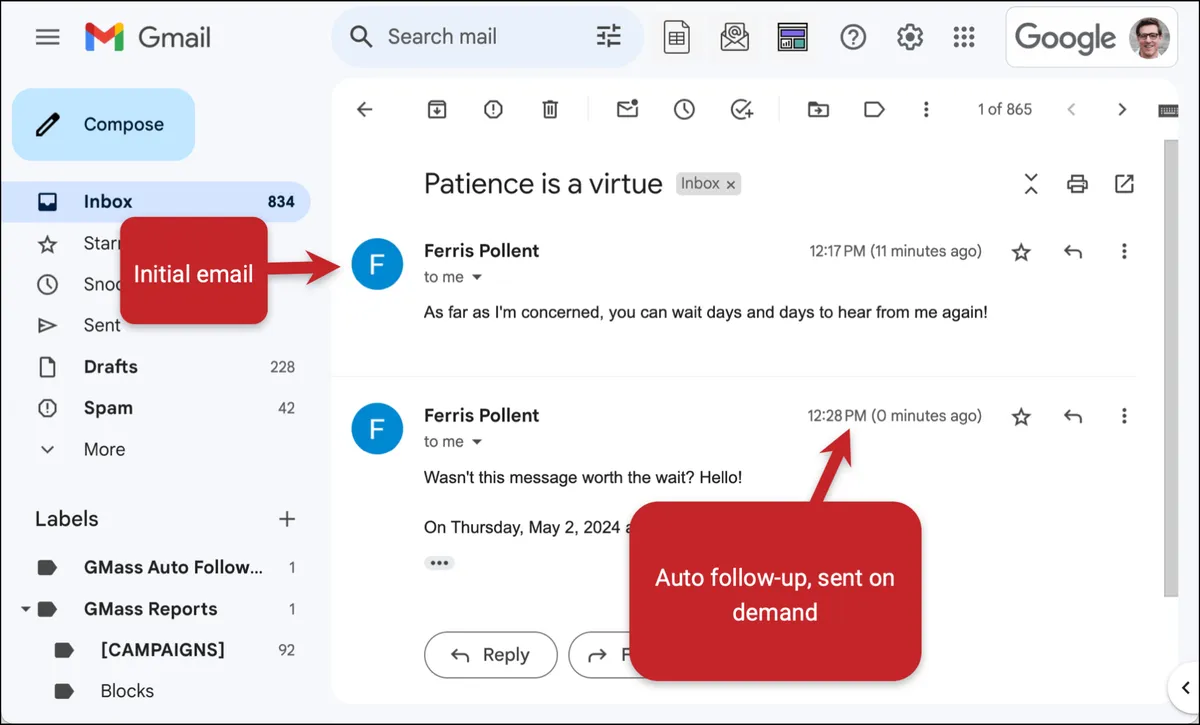
Task: Show the side panel arrow
Action: (x=1184, y=686)
